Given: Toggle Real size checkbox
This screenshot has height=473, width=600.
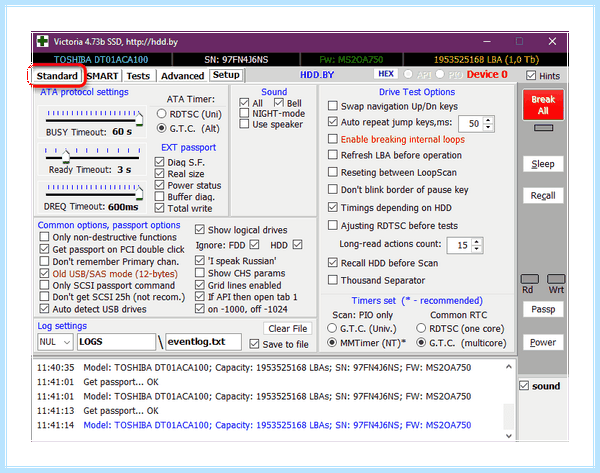Looking at the screenshot, I should (x=160, y=173).
